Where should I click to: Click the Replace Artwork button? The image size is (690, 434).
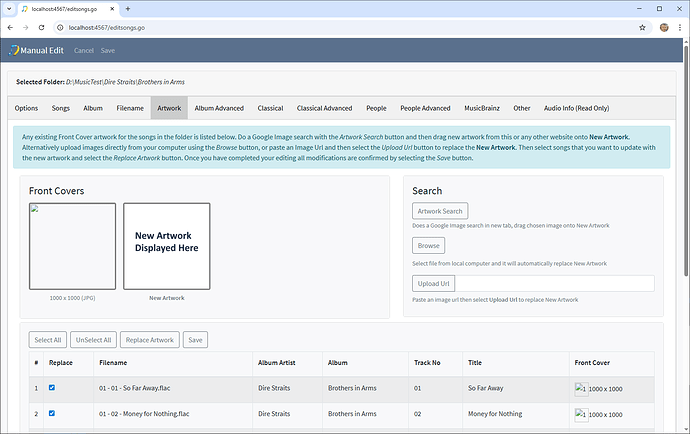pos(150,340)
